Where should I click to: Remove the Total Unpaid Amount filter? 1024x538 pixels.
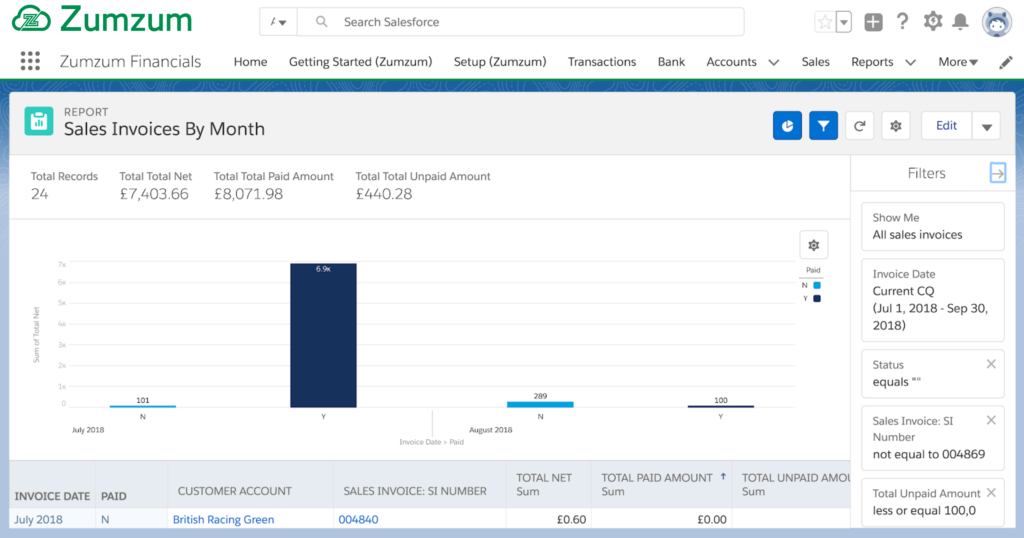pyautogui.click(x=991, y=492)
